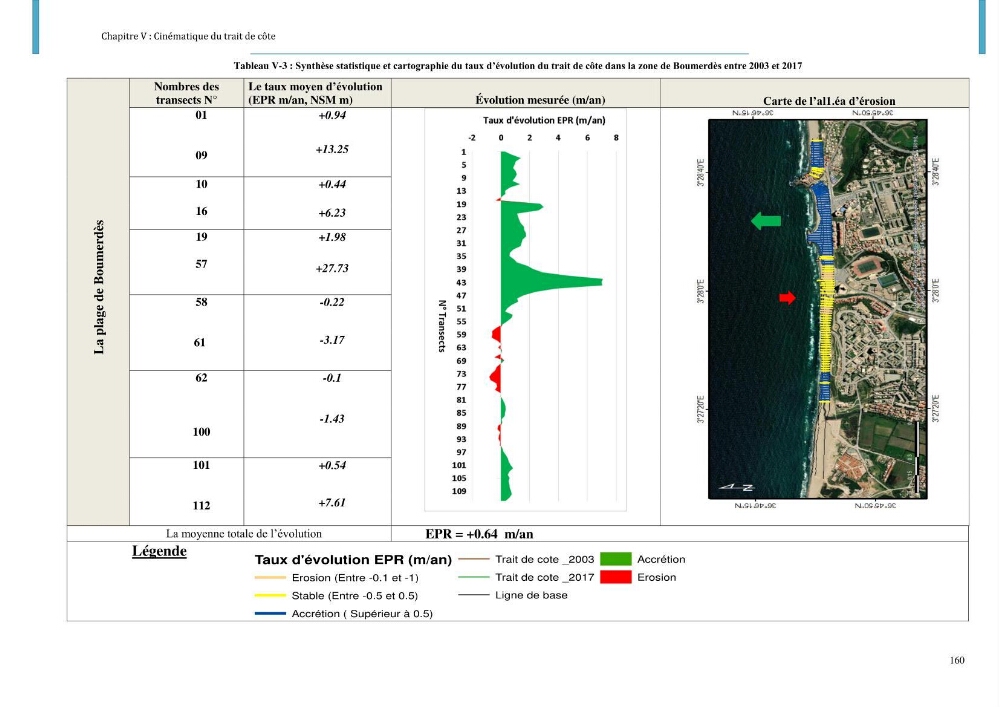Click the rate value '+27.73'

332,269
